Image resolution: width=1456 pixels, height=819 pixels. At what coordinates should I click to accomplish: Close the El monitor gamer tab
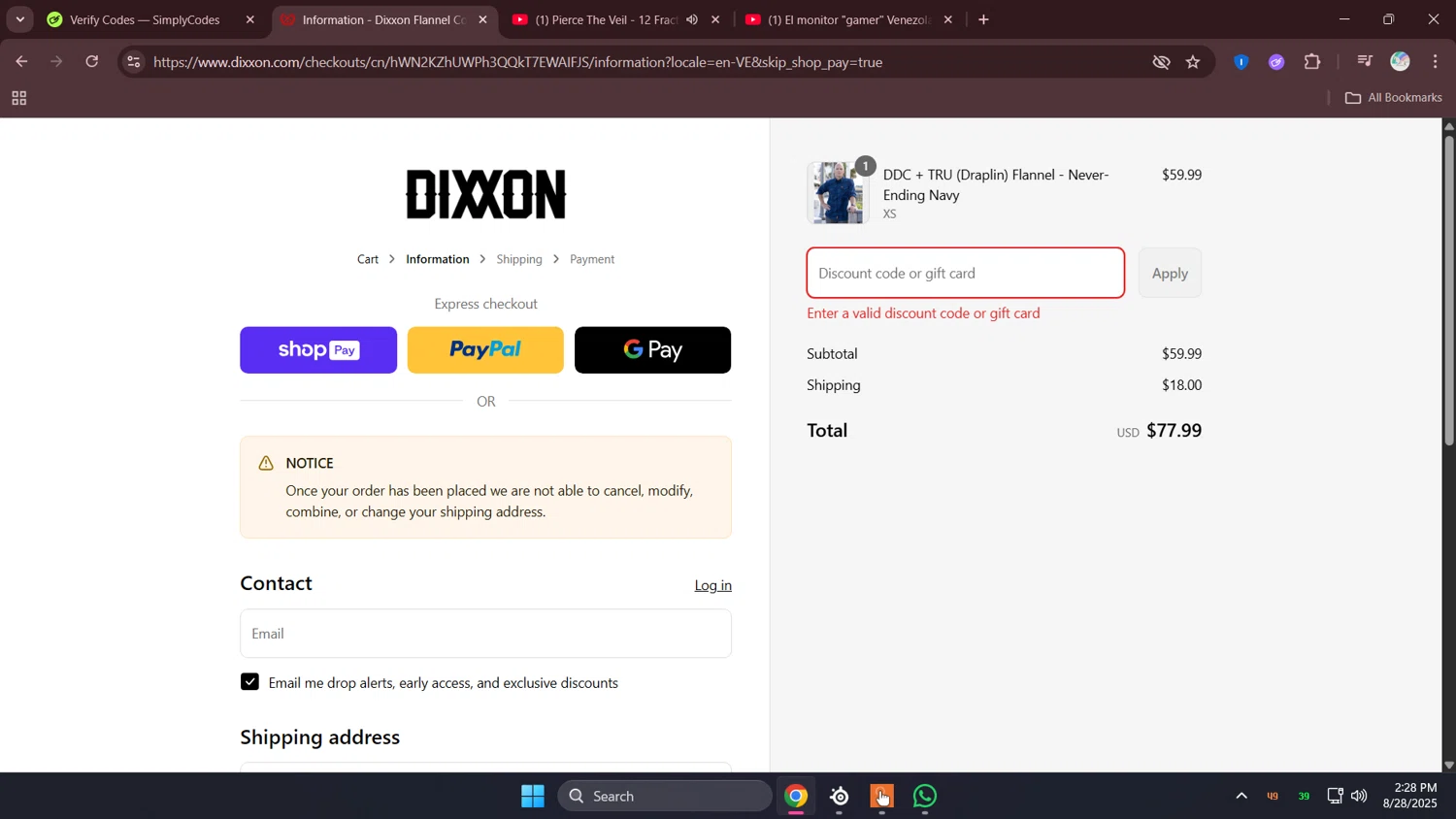pyautogui.click(x=948, y=19)
